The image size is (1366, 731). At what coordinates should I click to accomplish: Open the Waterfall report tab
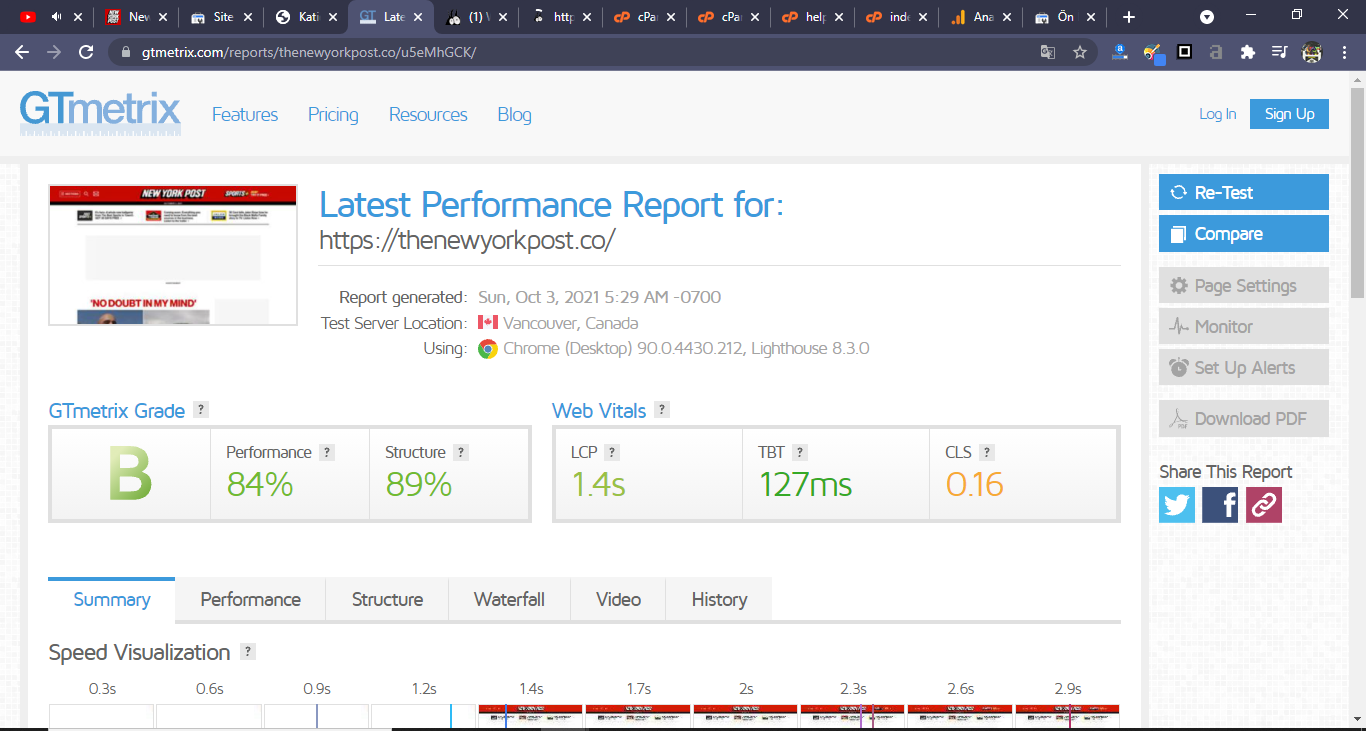509,600
